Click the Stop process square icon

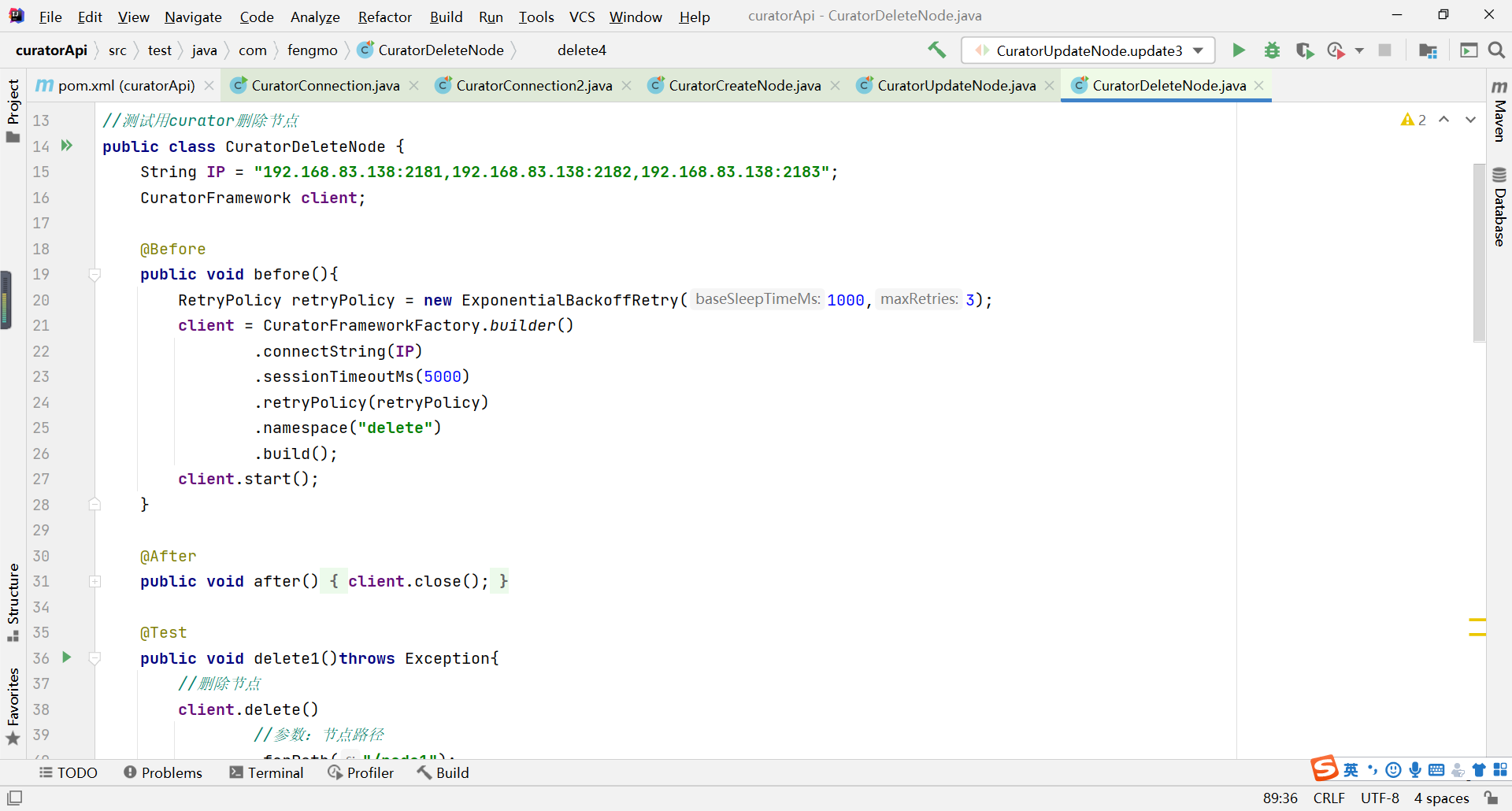[1384, 50]
